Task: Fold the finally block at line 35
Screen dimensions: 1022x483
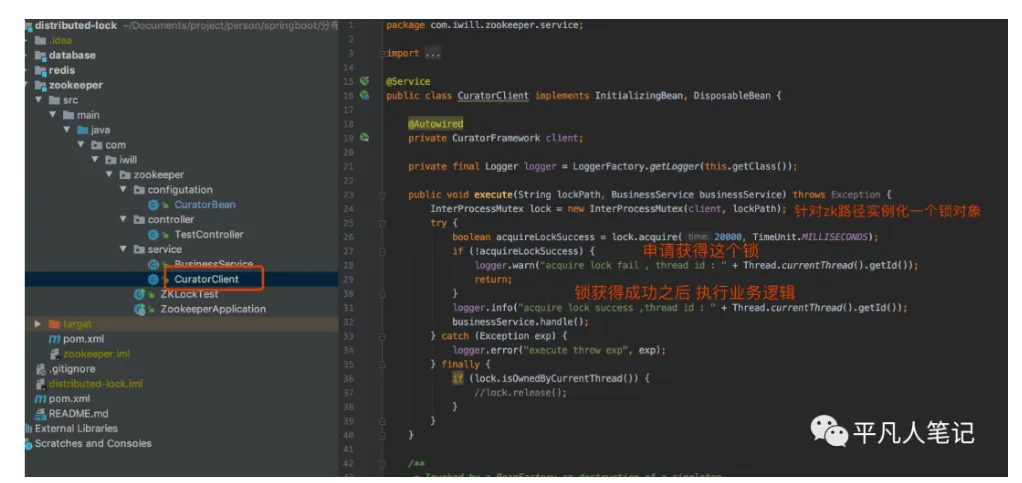Action: click(x=383, y=364)
